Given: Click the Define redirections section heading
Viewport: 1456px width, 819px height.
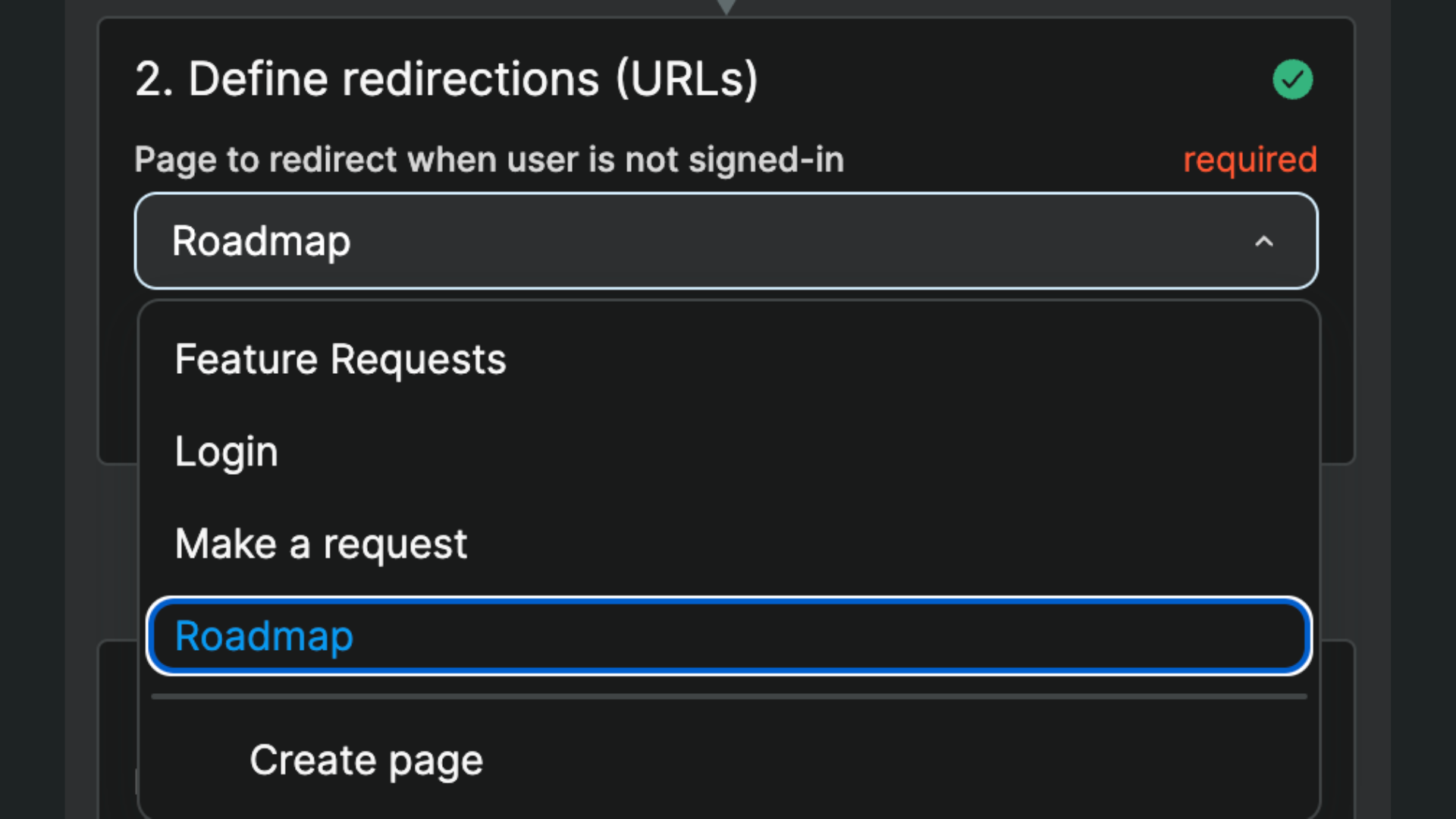Looking at the screenshot, I should point(446,78).
